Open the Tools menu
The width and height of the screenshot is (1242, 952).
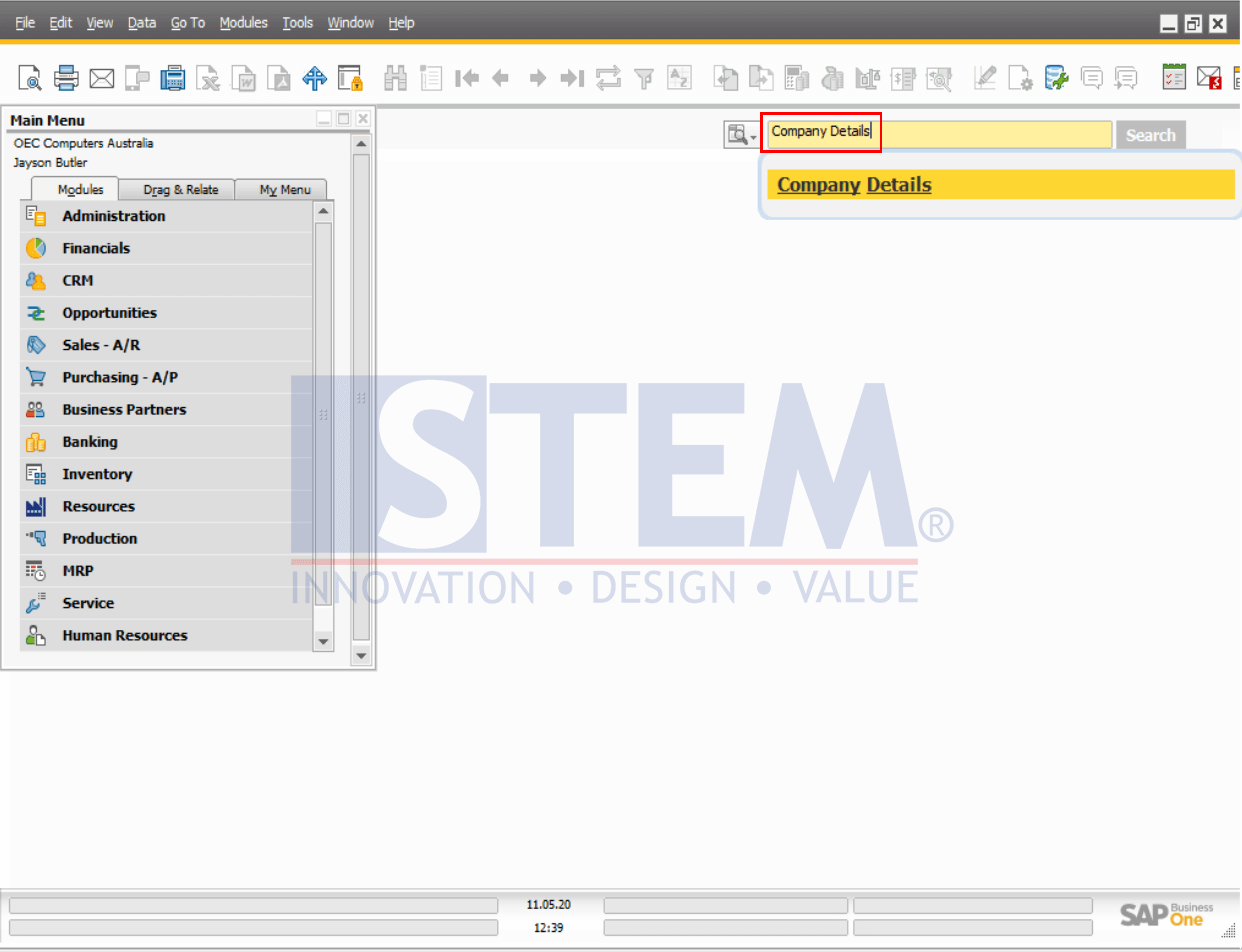tap(298, 22)
